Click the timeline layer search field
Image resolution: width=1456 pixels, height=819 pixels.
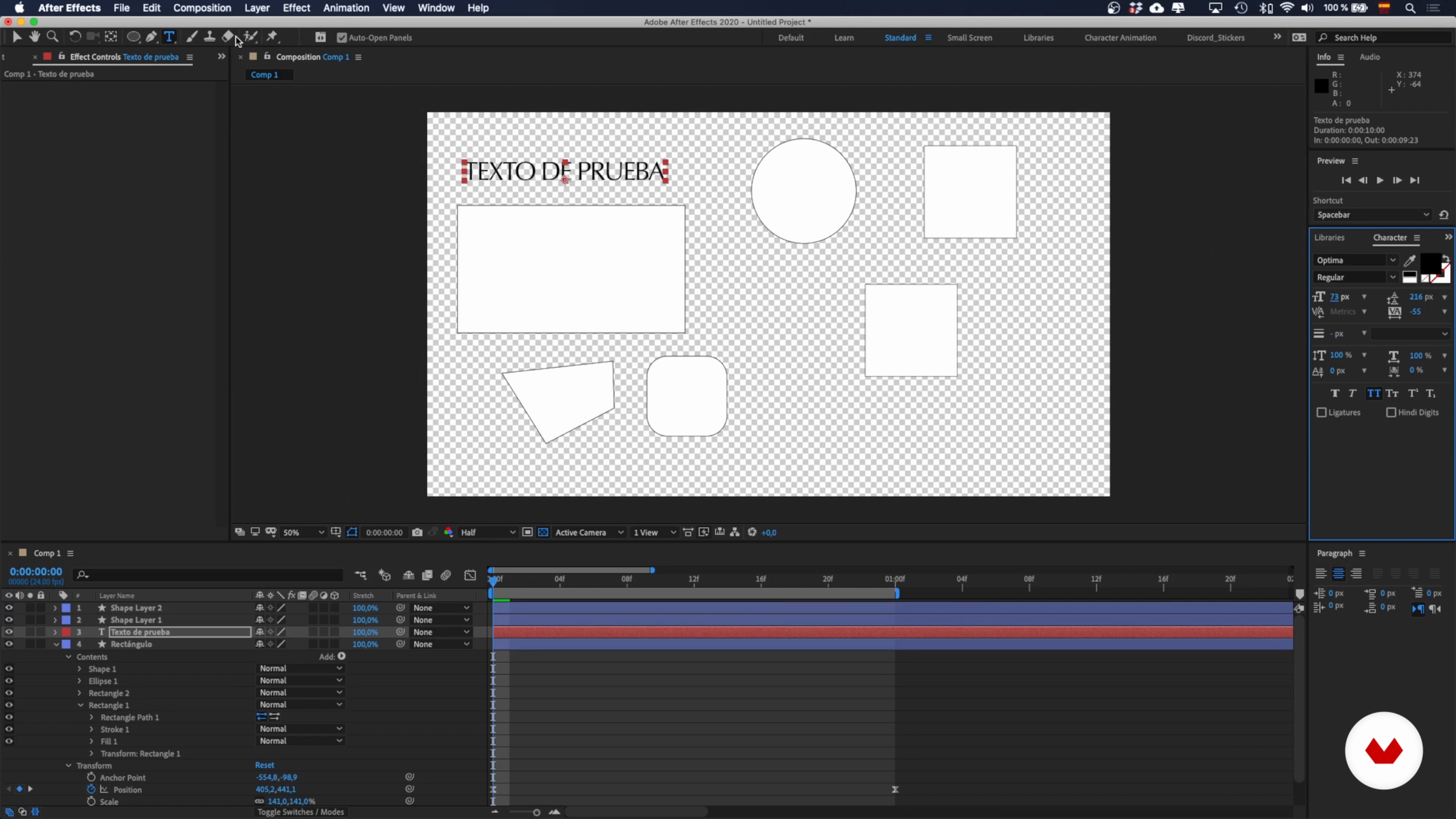[208, 576]
